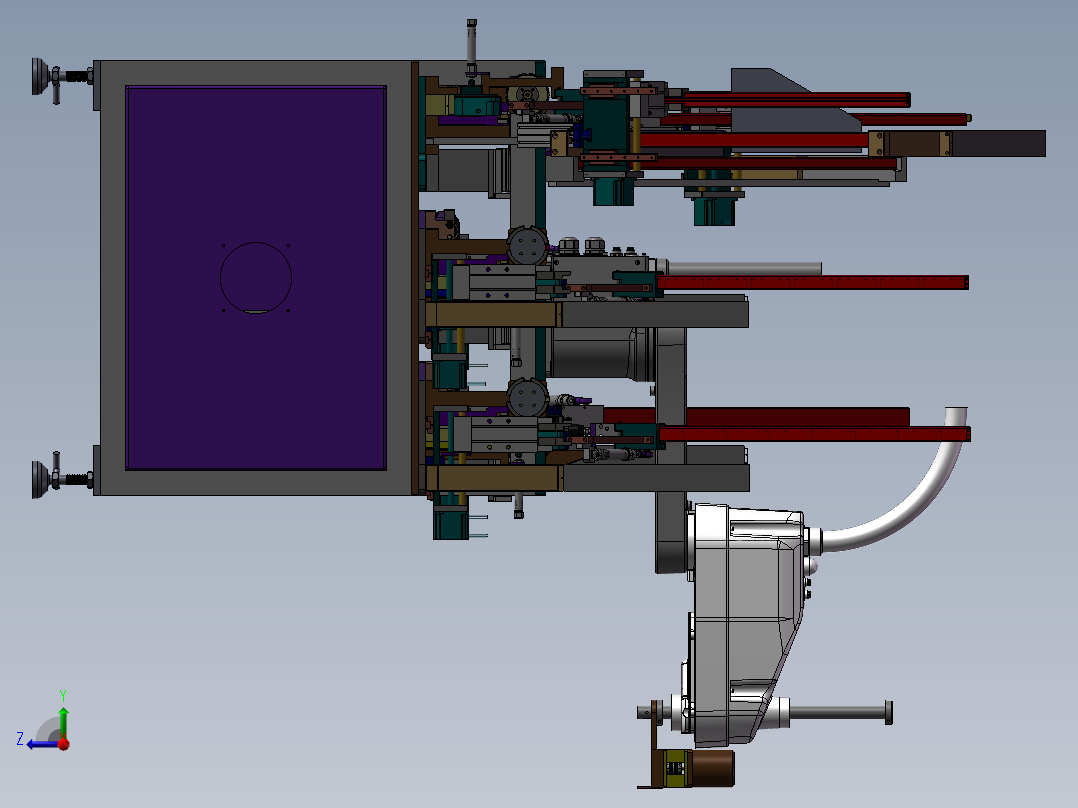Screen dimensions: 1078x808
Task: Select the dark gray sloped bracket at the top right
Action: pos(794,100)
